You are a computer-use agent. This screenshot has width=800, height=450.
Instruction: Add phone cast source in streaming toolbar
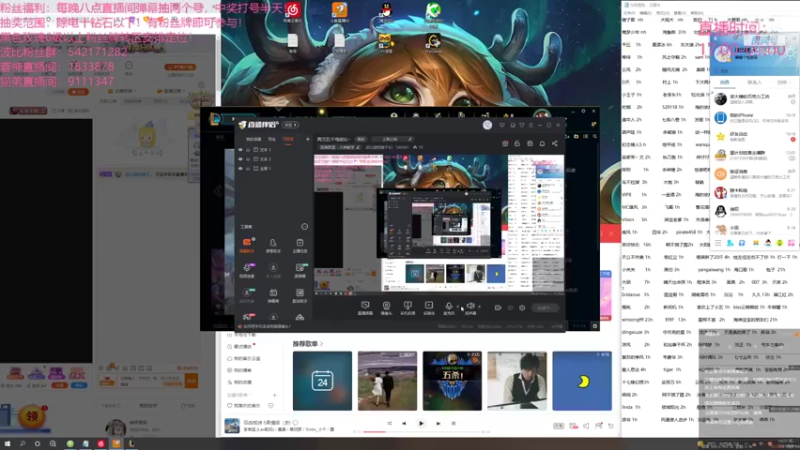pos(407,308)
